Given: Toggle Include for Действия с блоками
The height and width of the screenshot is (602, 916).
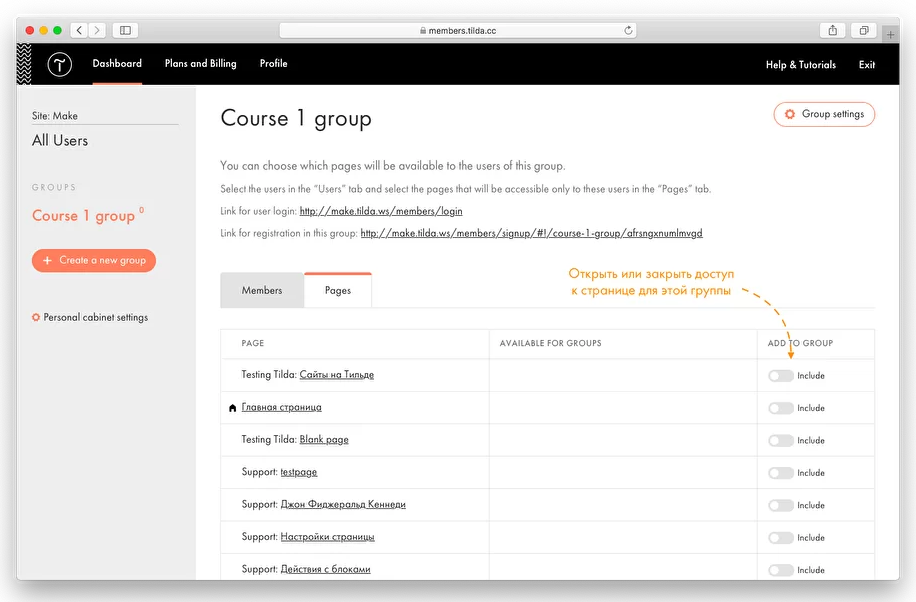Looking at the screenshot, I should [x=781, y=570].
